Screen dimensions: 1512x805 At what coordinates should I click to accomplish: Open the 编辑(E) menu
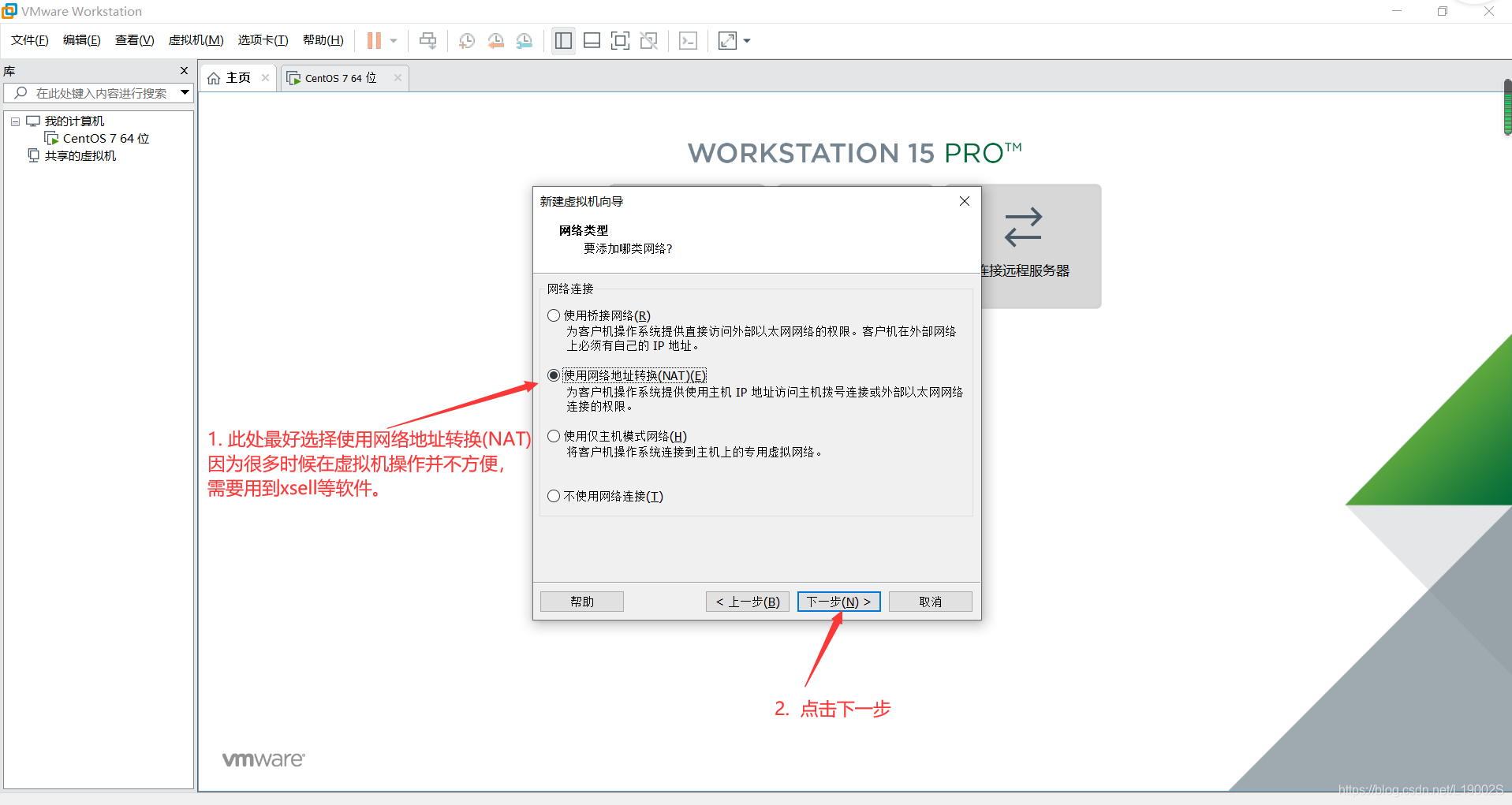82,40
